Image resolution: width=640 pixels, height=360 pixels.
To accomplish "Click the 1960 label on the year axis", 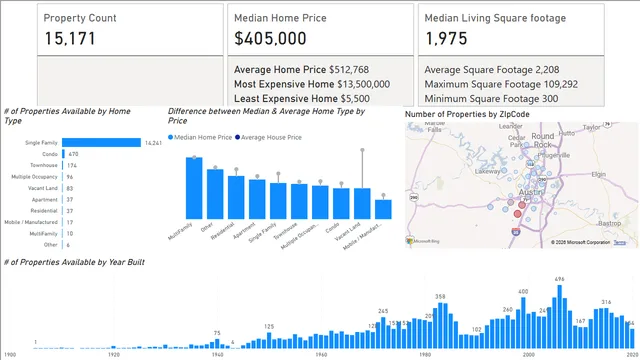I will pos(321,355).
